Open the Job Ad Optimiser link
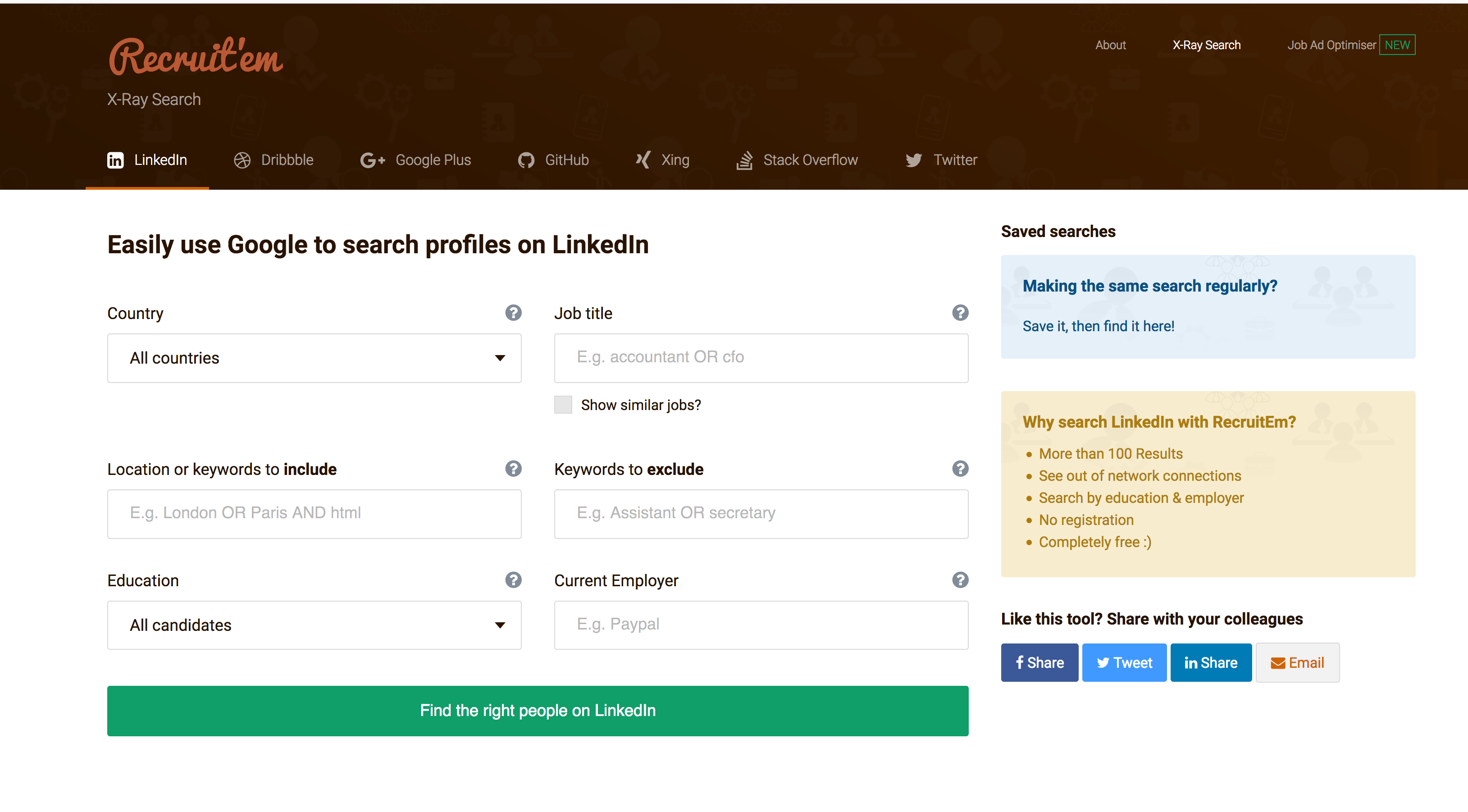This screenshot has height=812, width=1468. 1331,45
